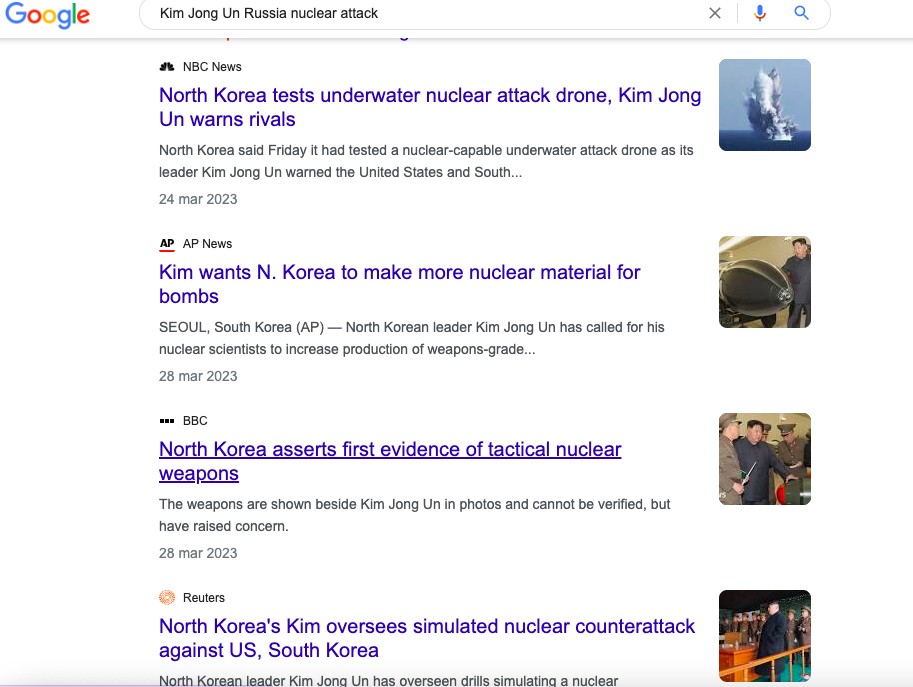
Task: Clear the search box with the X icon
Action: [715, 13]
